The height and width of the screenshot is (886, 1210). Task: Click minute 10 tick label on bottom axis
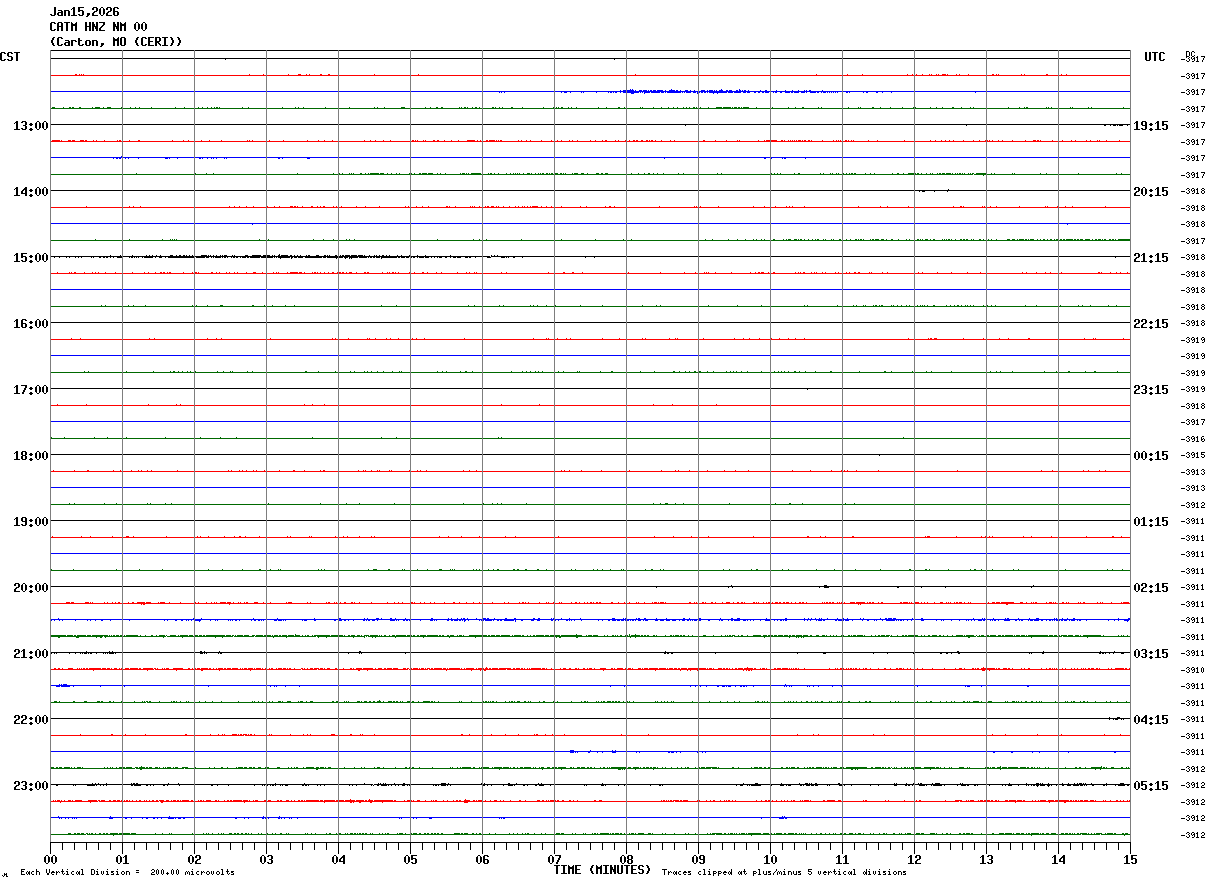pos(770,859)
